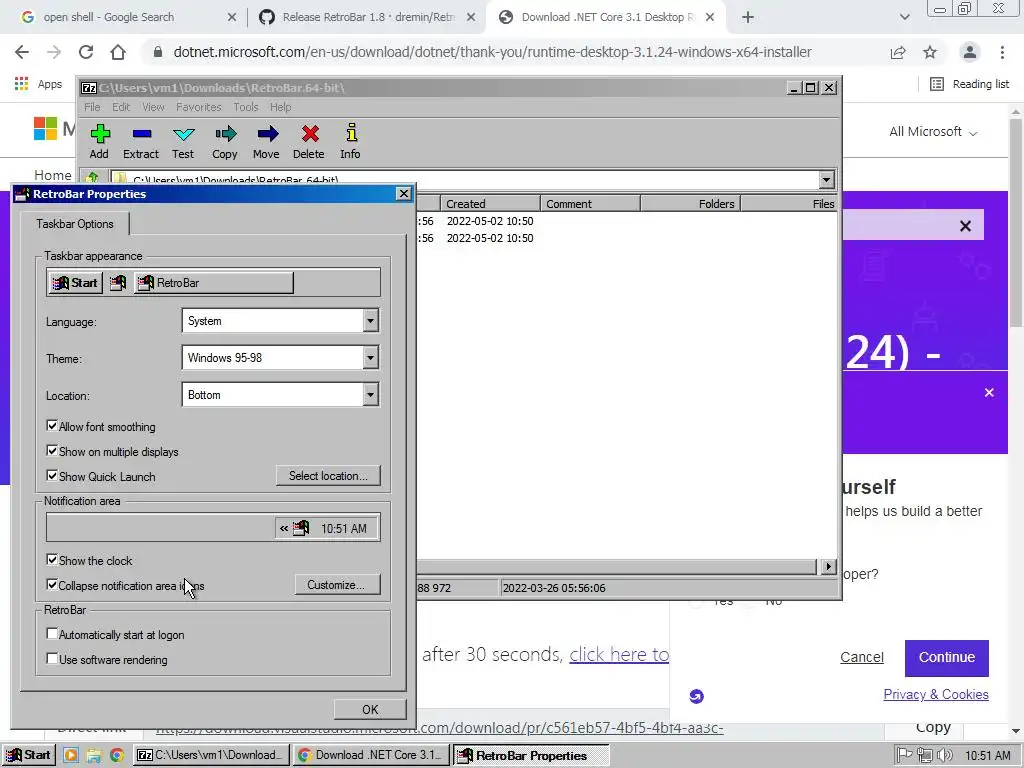This screenshot has height=768, width=1024.
Task: Go back in Chrome with the back arrow
Action: 22,52
